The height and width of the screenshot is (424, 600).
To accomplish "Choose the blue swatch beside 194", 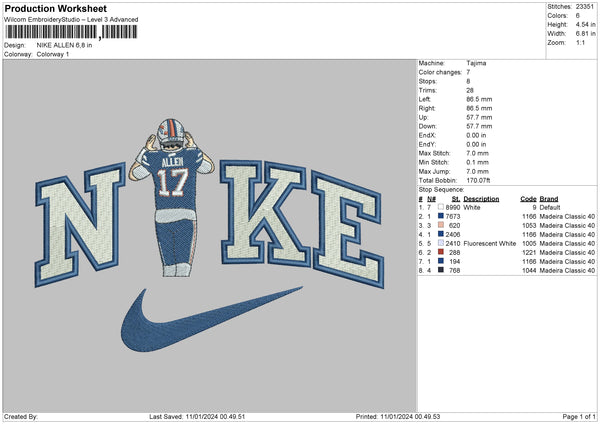I will pos(441,261).
